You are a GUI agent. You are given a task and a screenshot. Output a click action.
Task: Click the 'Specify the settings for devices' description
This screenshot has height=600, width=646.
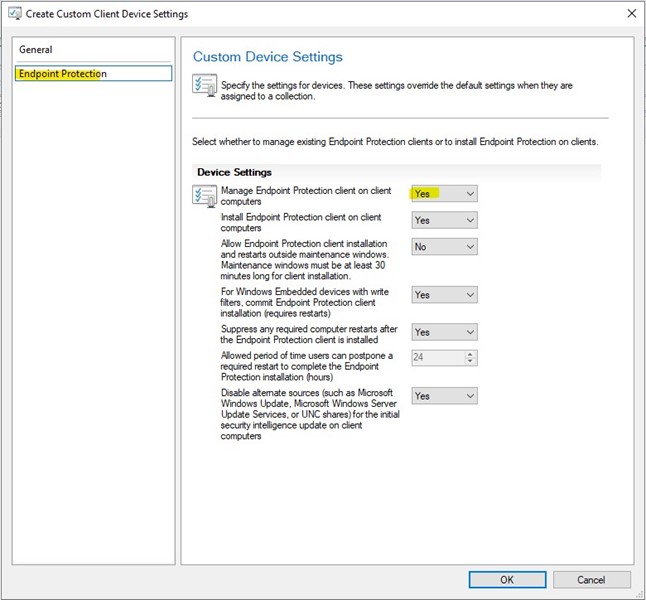397,91
